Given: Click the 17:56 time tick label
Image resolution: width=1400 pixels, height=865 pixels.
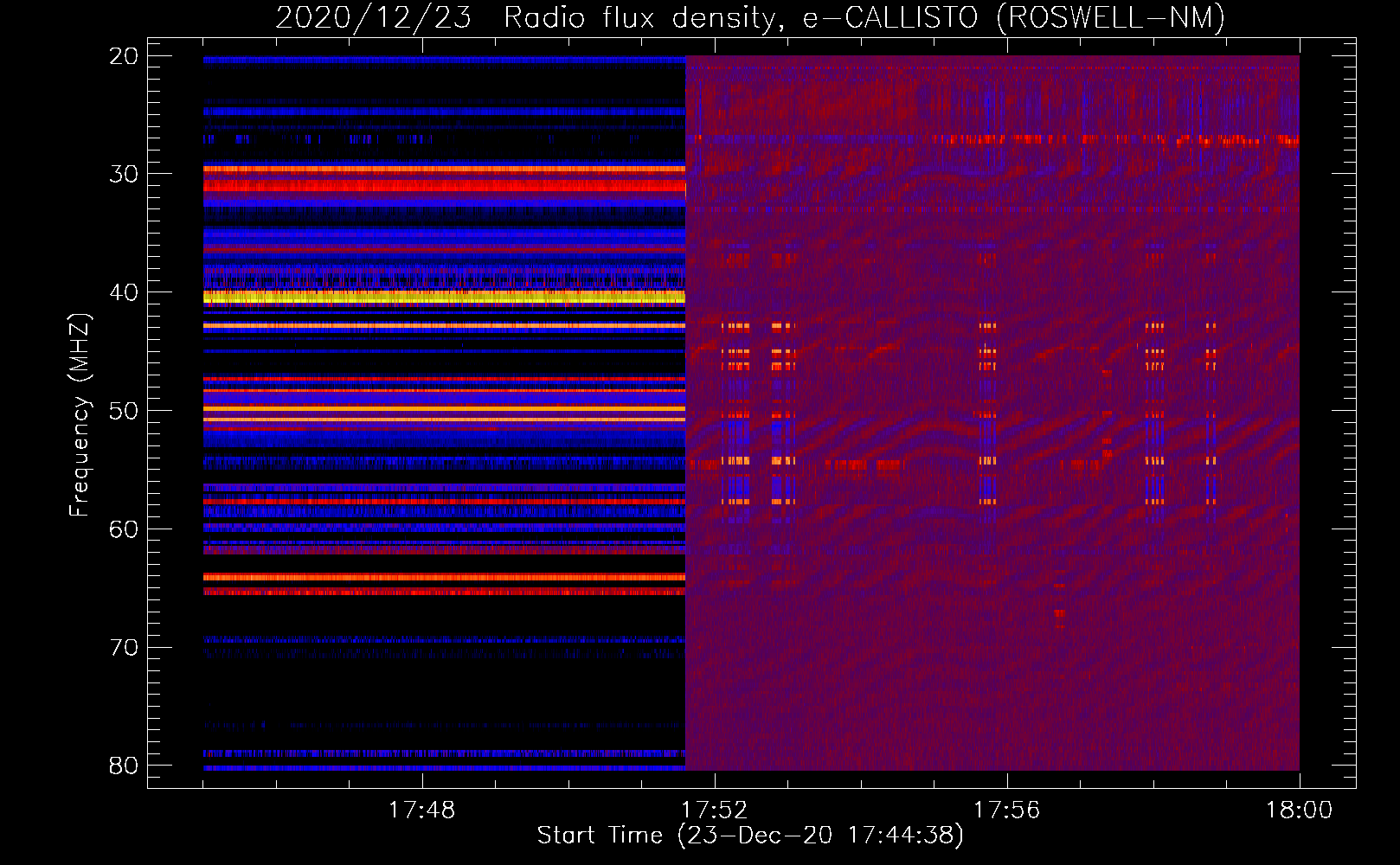Looking at the screenshot, I should pyautogui.click(x=1006, y=811).
